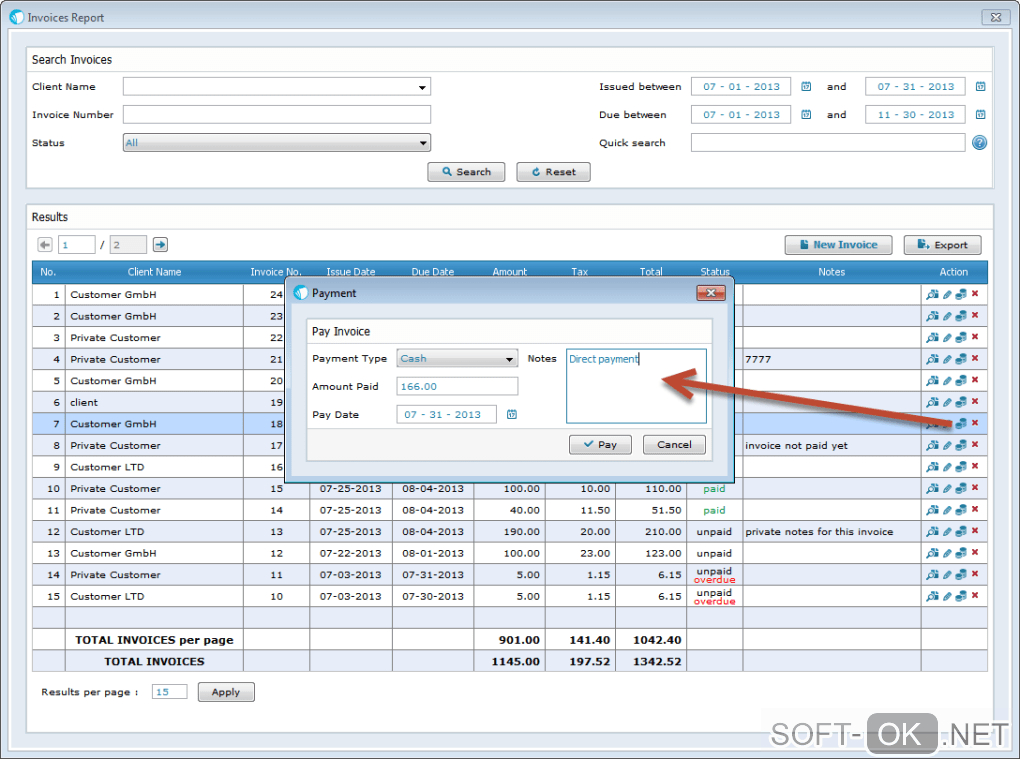Screen dimensions: 1020x759
Task: Go to next results page arrow
Action: 160,245
